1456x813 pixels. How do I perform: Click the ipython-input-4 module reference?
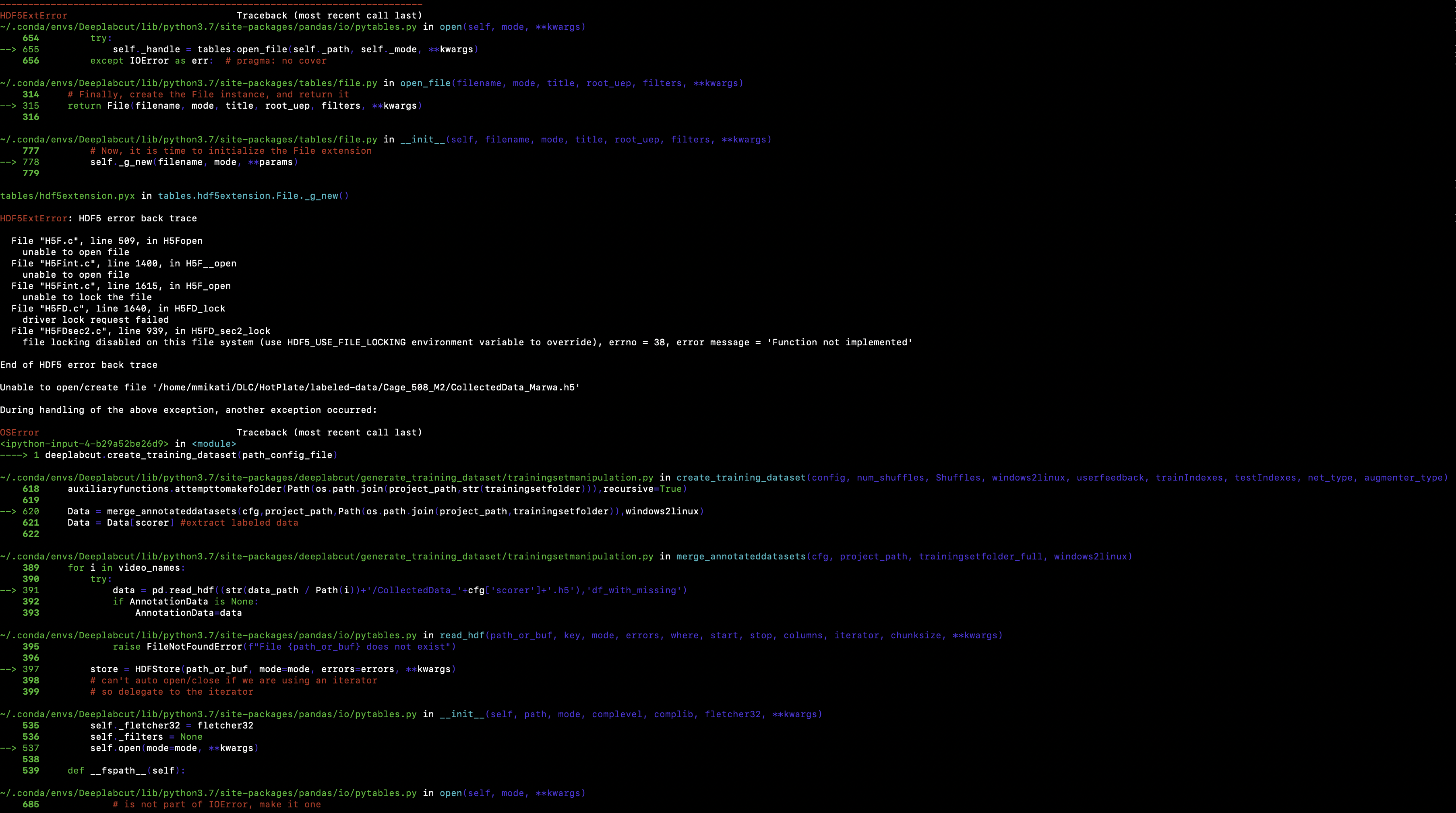tap(84, 444)
